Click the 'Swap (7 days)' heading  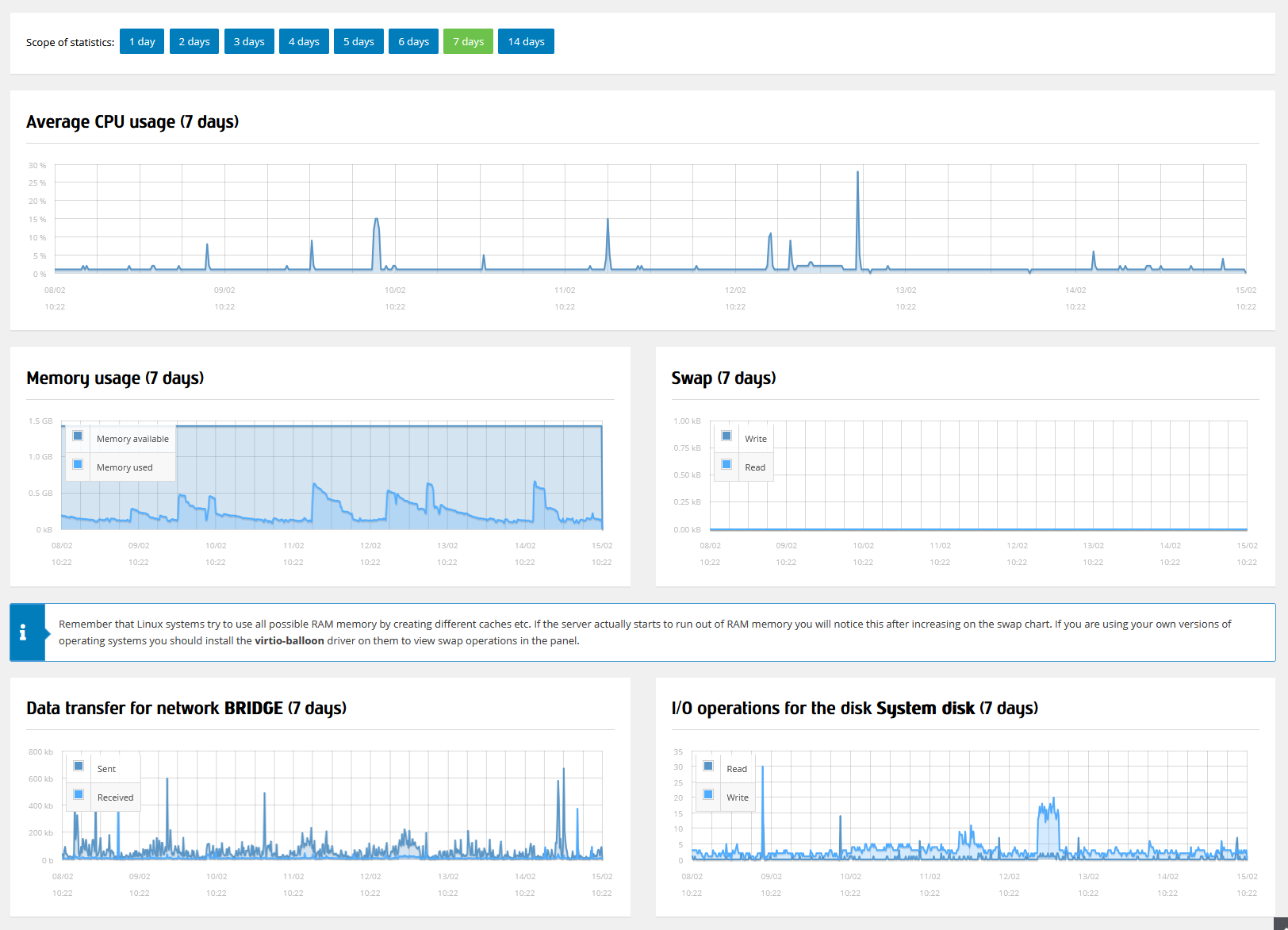tap(723, 378)
